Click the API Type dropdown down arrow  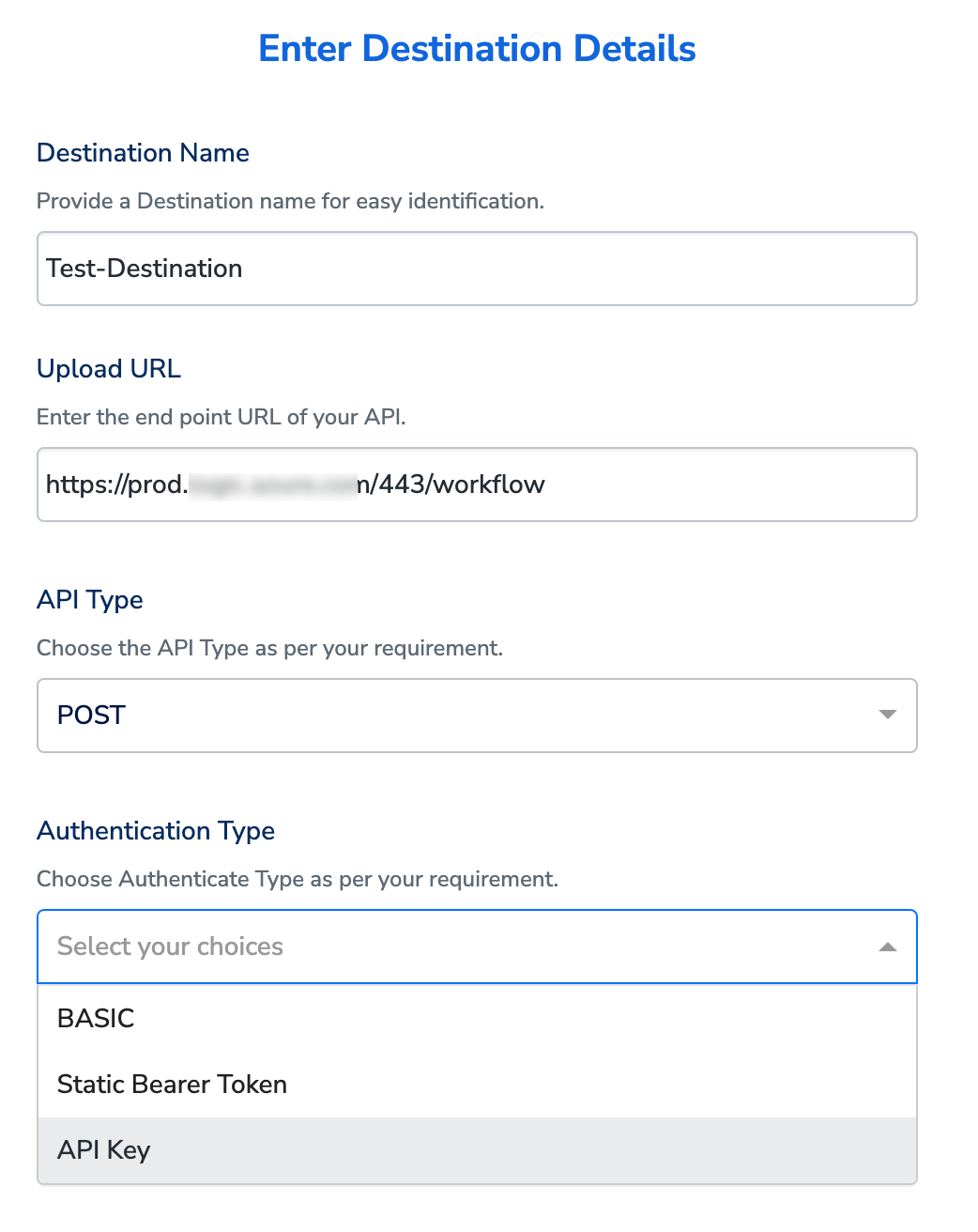tap(887, 716)
